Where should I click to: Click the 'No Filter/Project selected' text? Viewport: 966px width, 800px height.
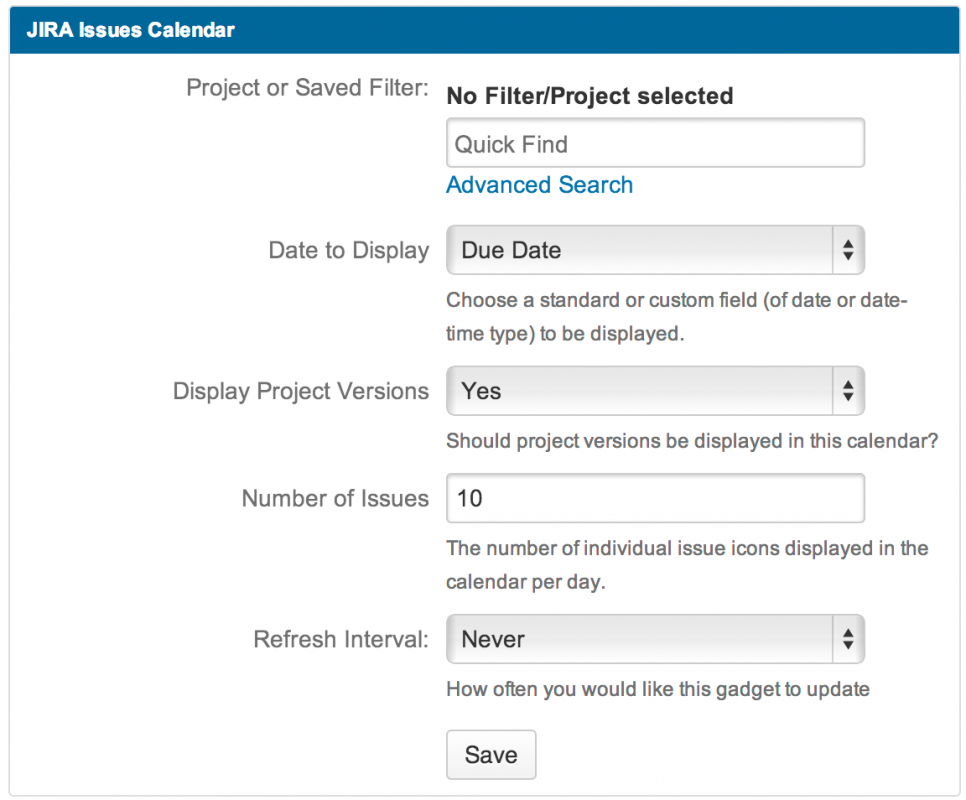[589, 96]
